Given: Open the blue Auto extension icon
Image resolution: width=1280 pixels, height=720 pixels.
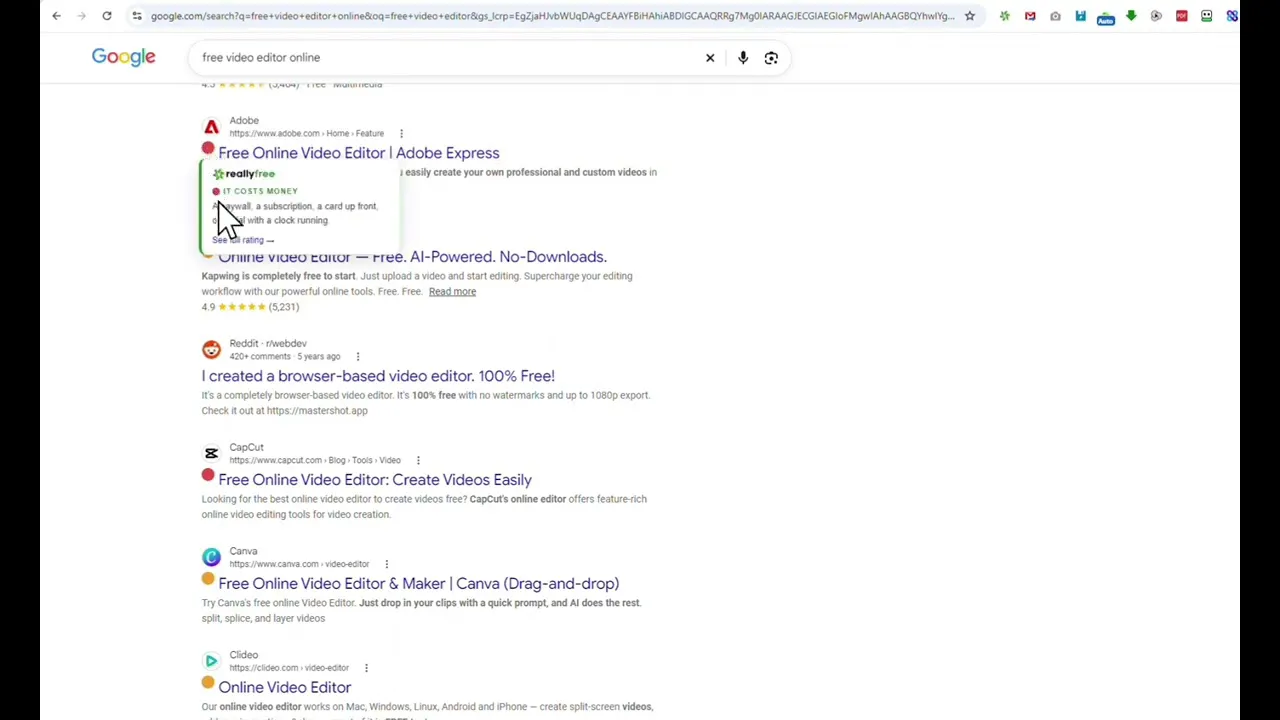Looking at the screenshot, I should pos(1106,17).
